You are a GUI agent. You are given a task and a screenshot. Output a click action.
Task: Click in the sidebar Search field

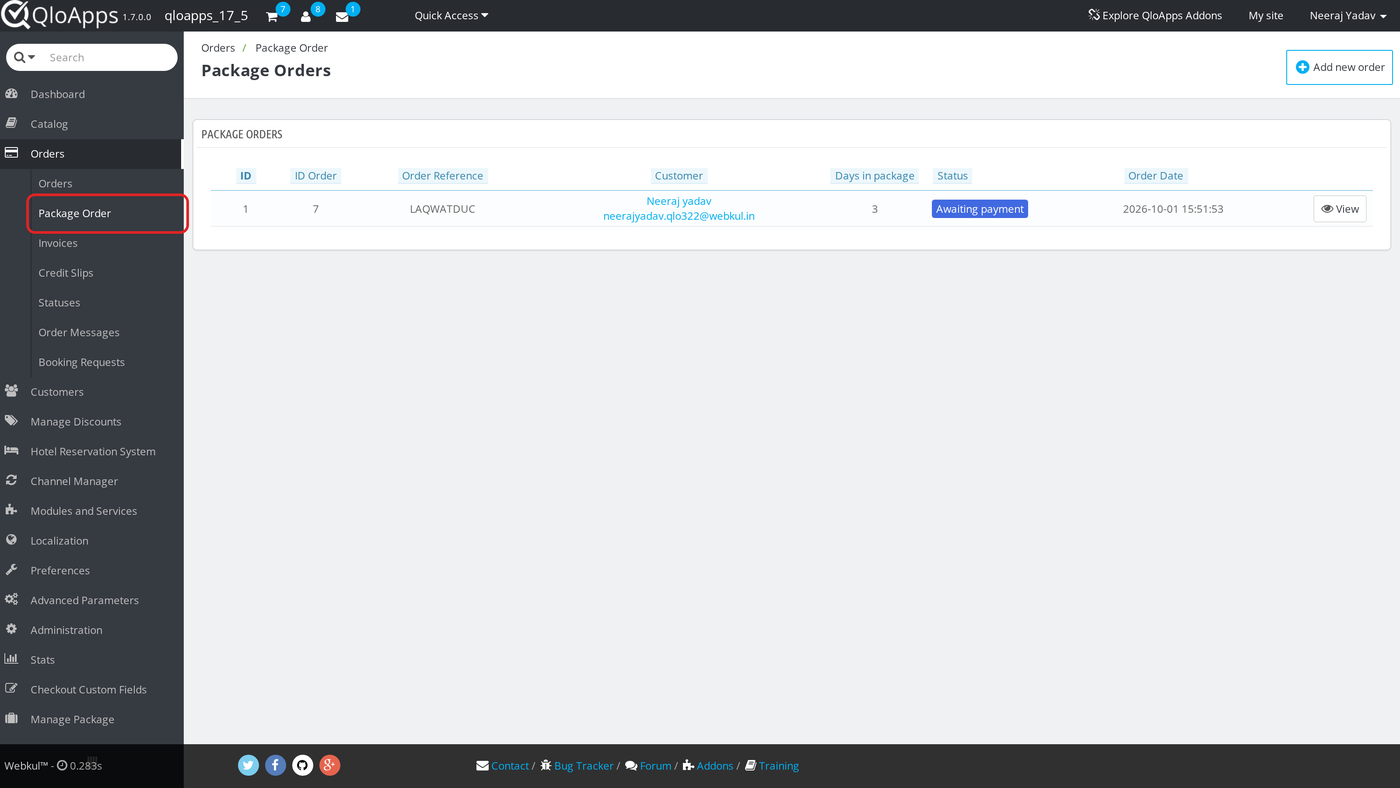110,58
